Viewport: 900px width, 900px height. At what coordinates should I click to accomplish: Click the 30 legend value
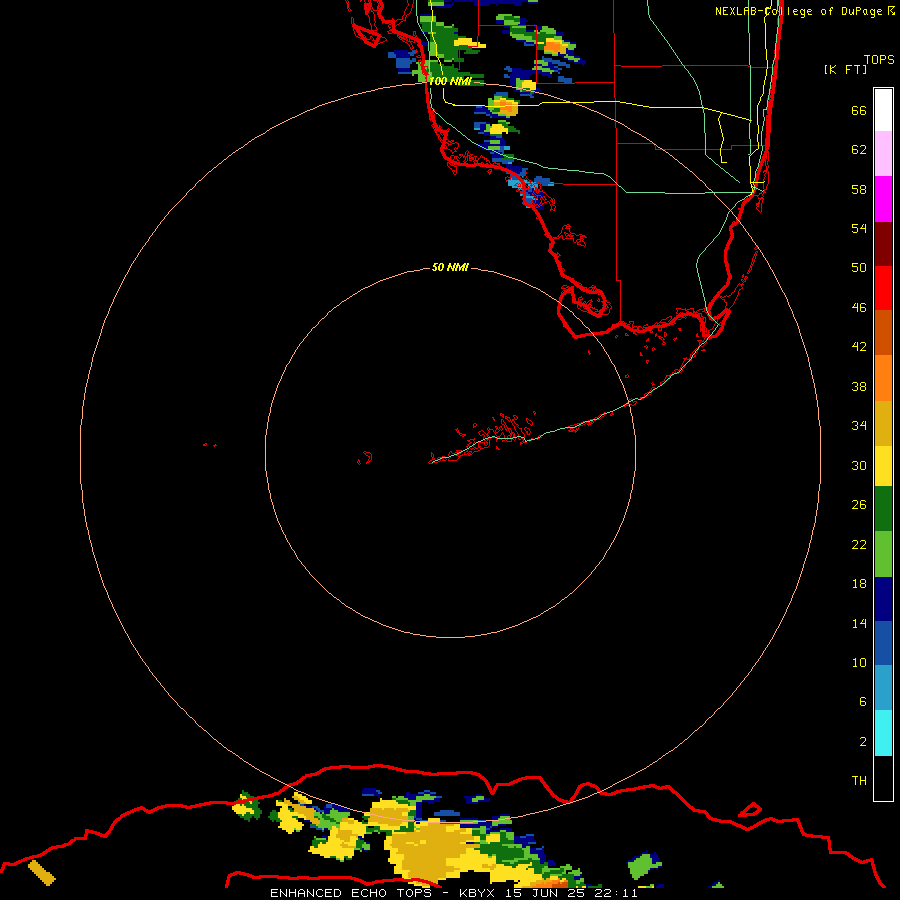point(859,465)
